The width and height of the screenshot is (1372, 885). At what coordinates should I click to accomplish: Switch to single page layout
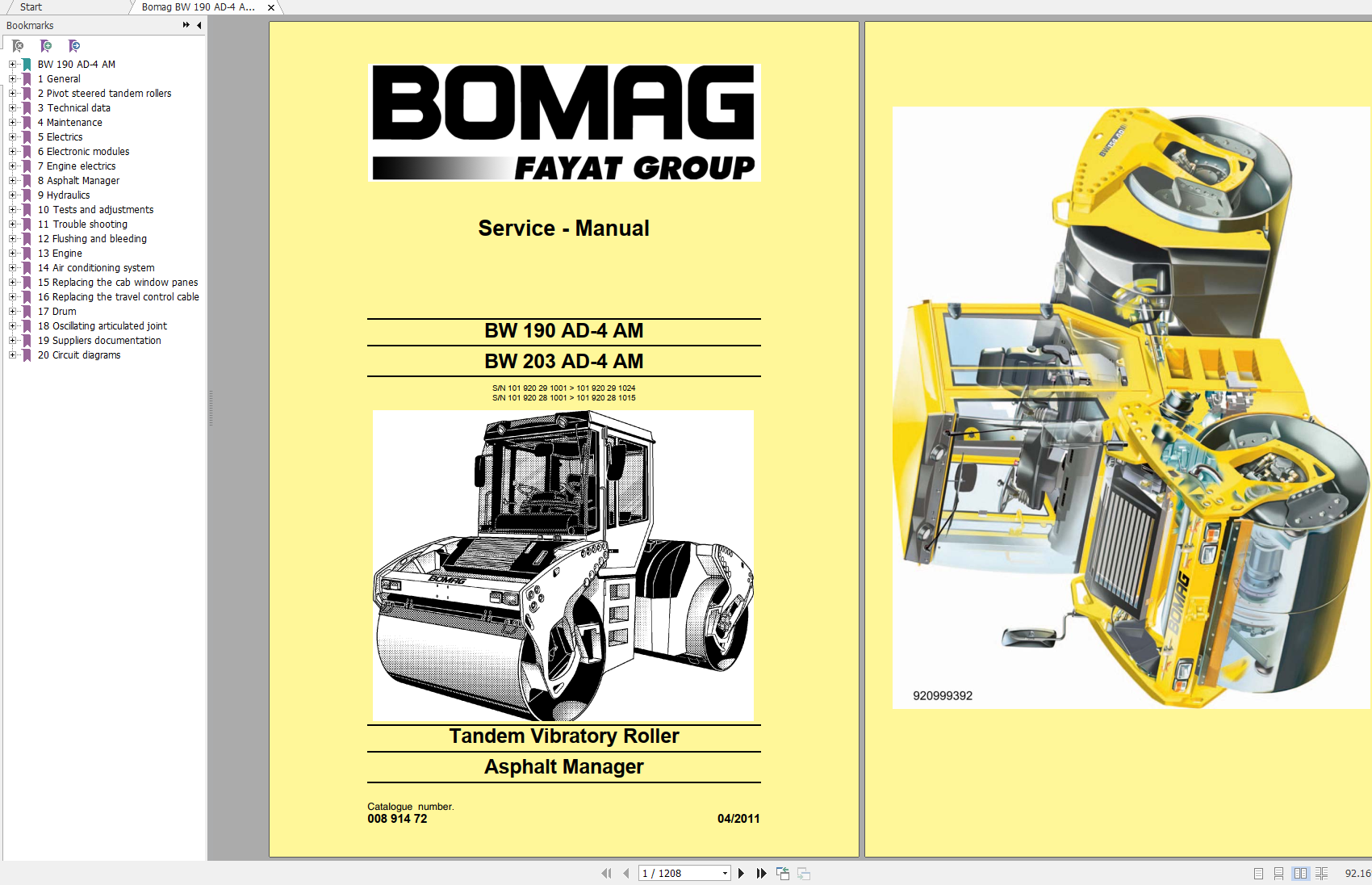click(x=1258, y=873)
